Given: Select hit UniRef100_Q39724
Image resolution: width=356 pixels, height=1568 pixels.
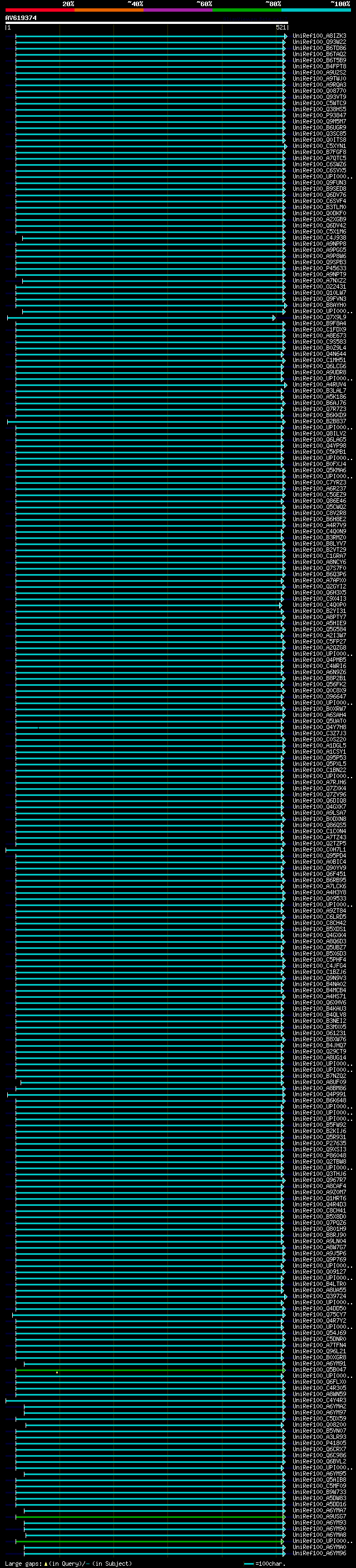Looking at the screenshot, I should point(319,1296).
